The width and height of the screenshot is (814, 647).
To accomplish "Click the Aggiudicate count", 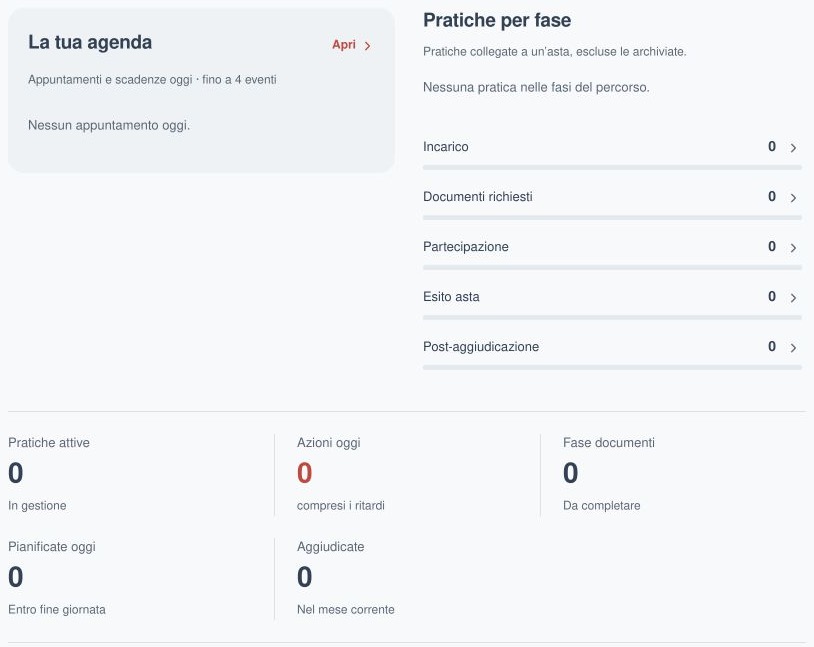I will (305, 577).
